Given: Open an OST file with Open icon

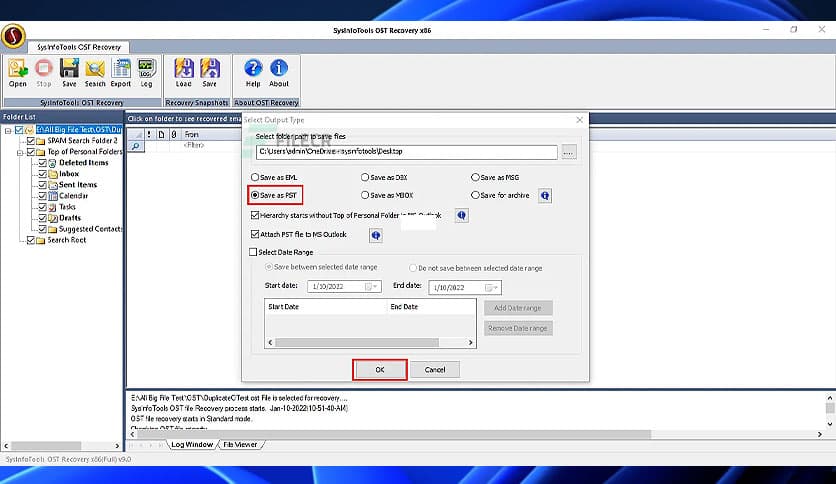Looking at the screenshot, I should click(x=18, y=72).
